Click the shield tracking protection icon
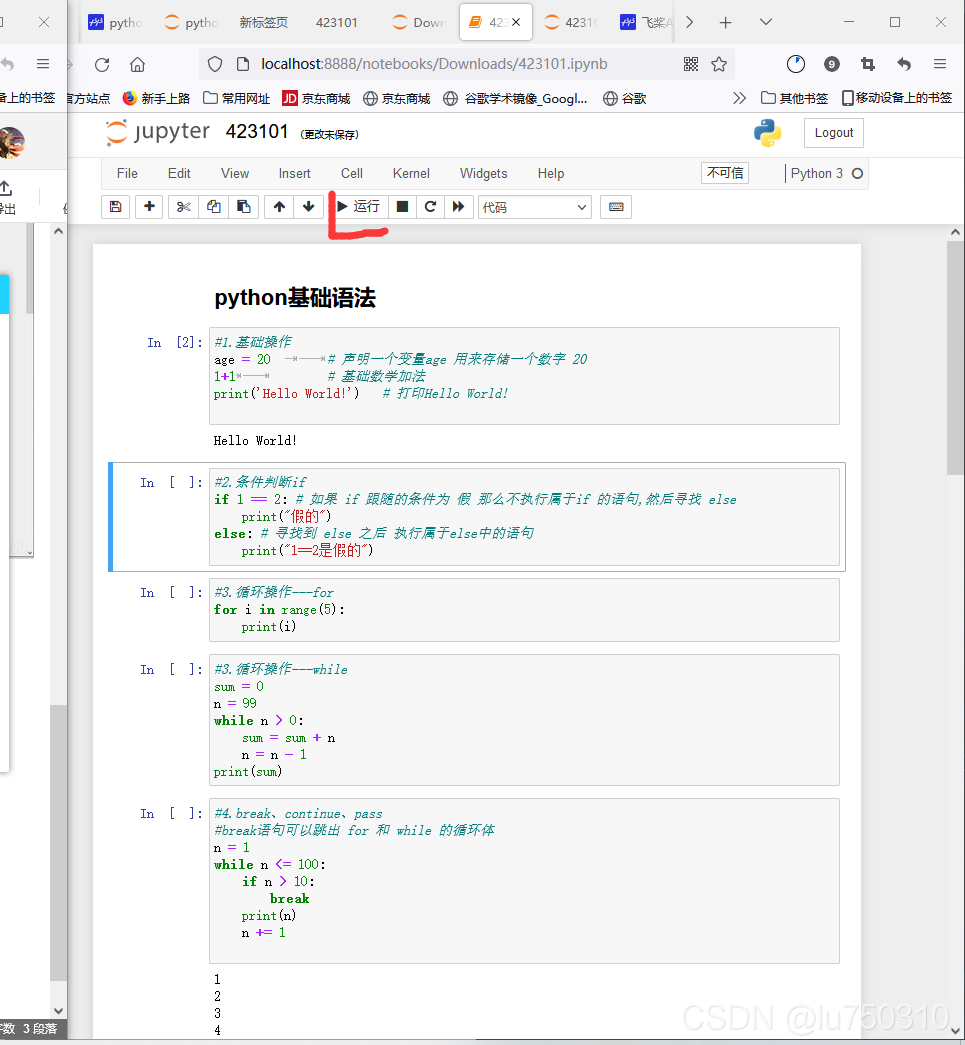The height and width of the screenshot is (1045, 965). [215, 64]
